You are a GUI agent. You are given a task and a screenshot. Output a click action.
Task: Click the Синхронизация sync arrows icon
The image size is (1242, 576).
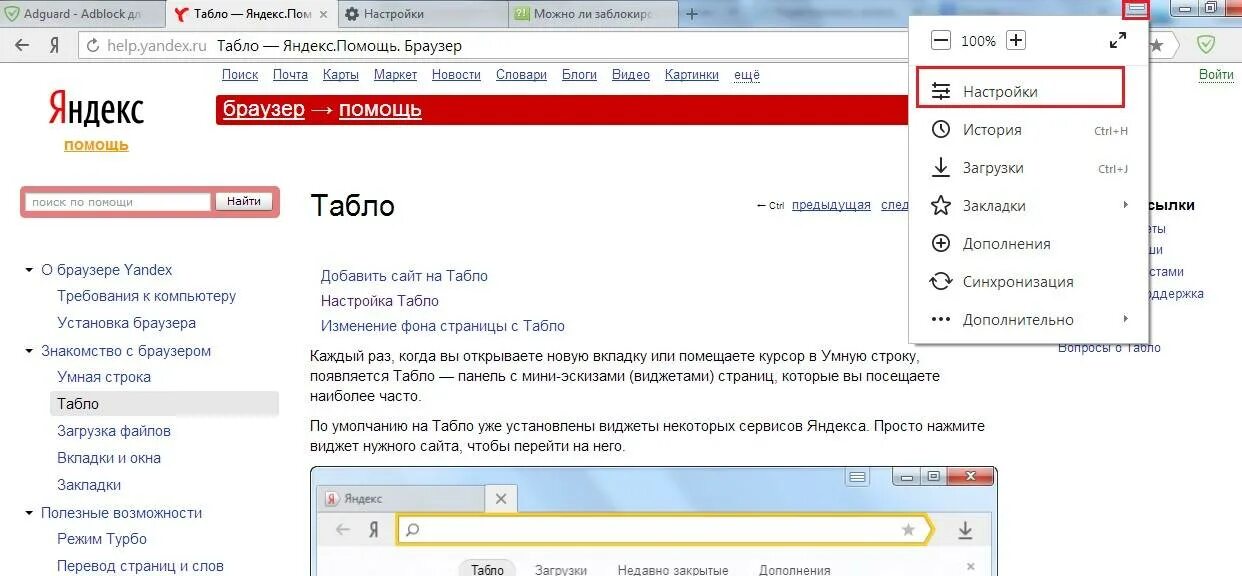[941, 281]
